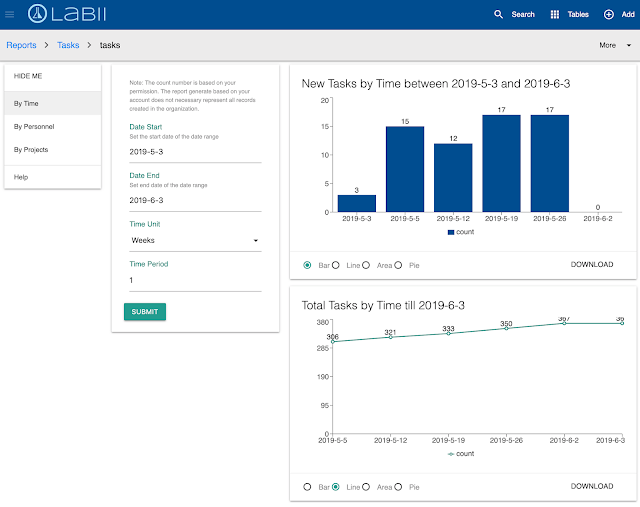
Task: Click the Submit button
Action: pyautogui.click(x=145, y=312)
